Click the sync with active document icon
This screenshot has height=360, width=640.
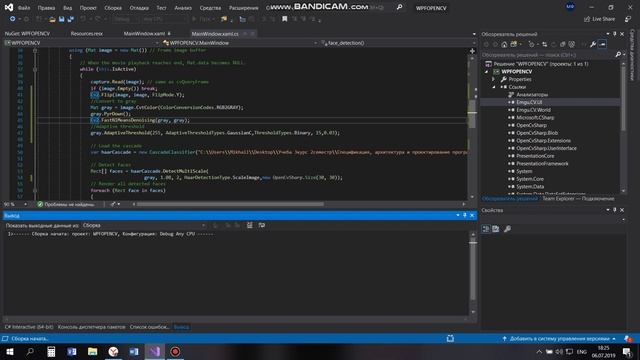[544, 44]
